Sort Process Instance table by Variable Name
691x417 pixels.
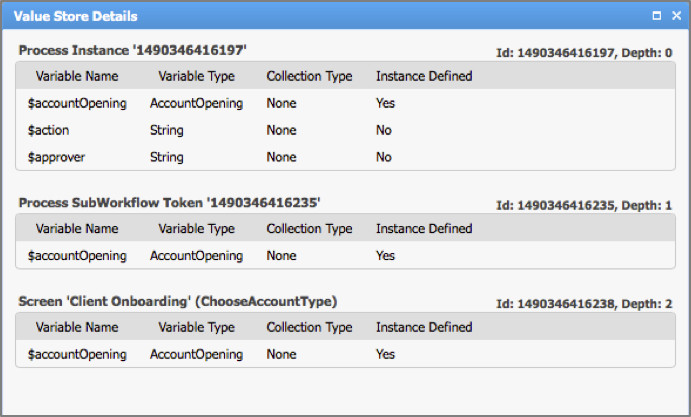(x=77, y=76)
